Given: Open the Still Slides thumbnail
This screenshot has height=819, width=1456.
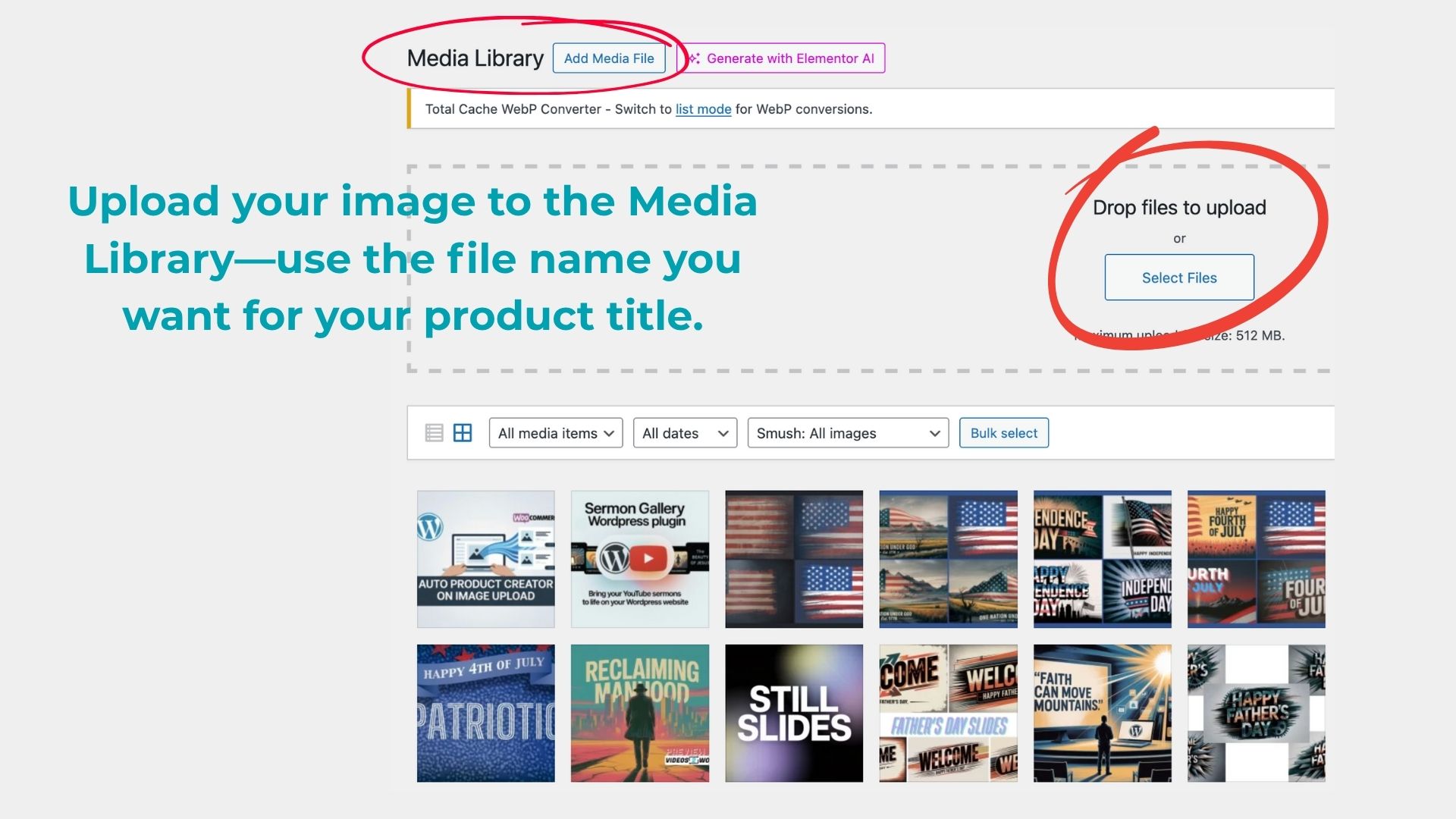Looking at the screenshot, I should point(793,713).
